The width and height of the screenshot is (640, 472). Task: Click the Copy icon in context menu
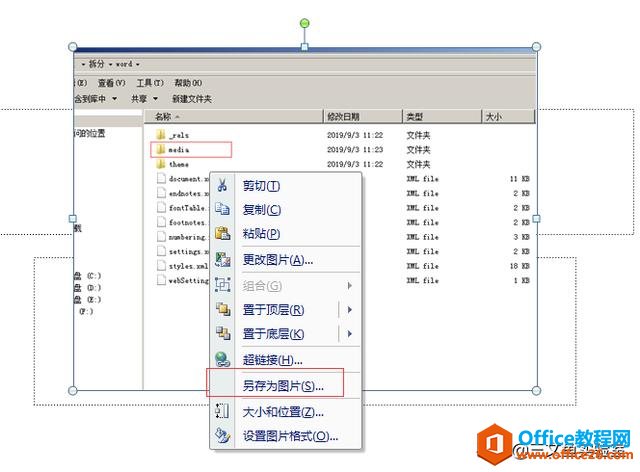click(x=222, y=209)
